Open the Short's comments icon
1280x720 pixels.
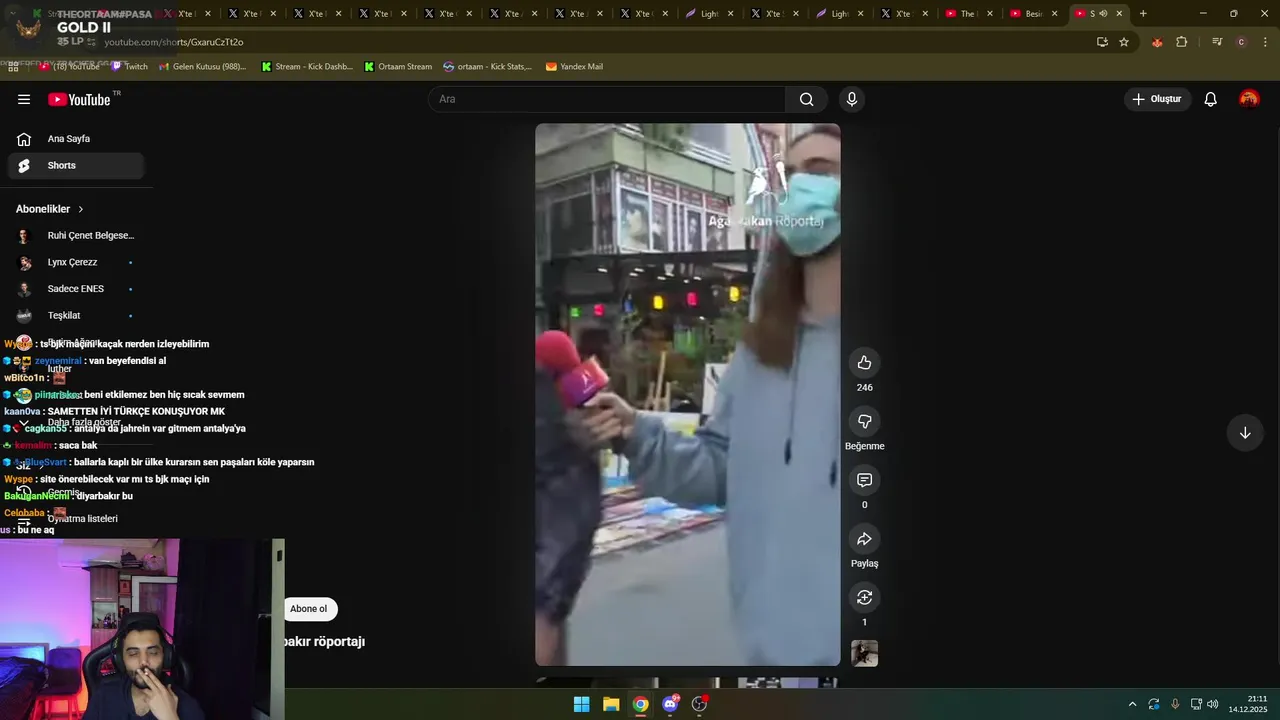coord(865,480)
